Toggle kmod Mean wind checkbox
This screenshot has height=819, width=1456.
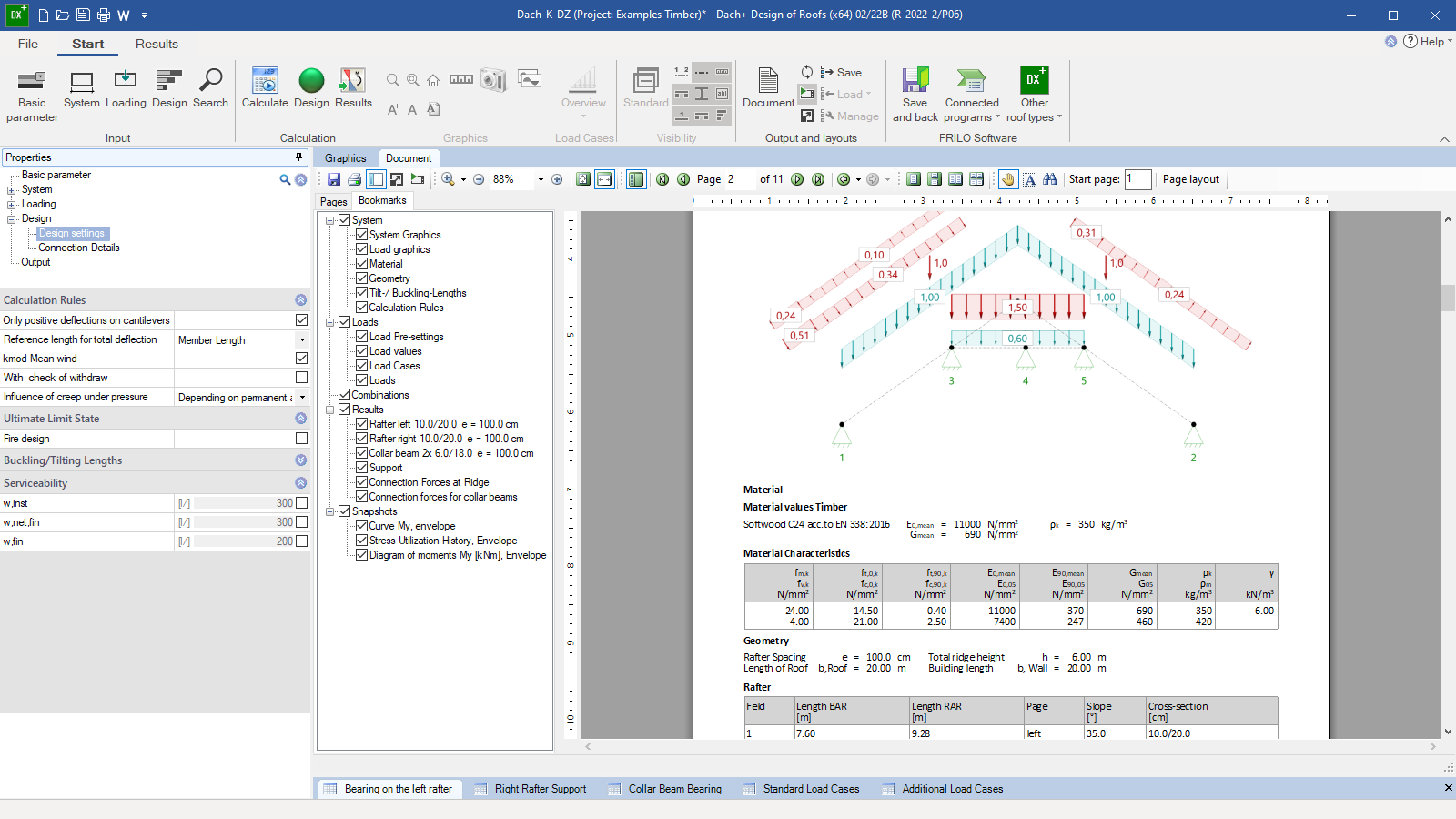[x=301, y=359]
